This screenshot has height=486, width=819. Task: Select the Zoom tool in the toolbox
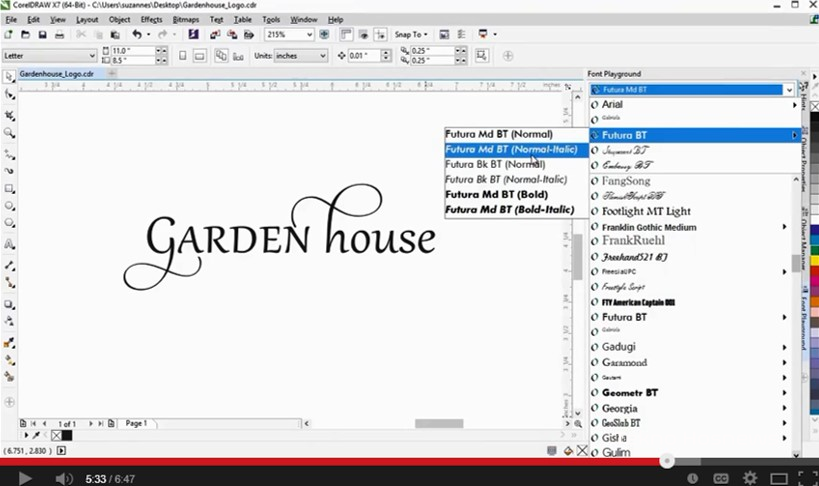9,133
